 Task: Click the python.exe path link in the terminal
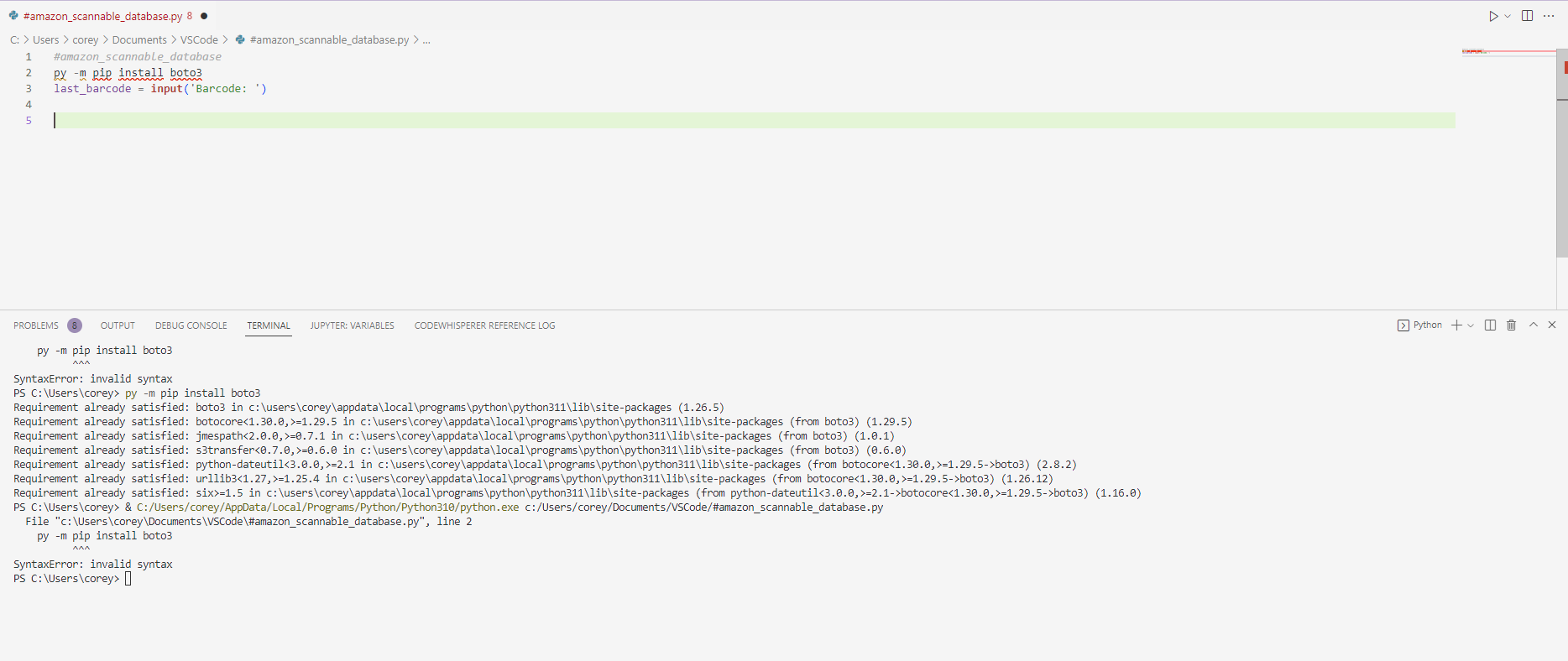click(x=328, y=507)
